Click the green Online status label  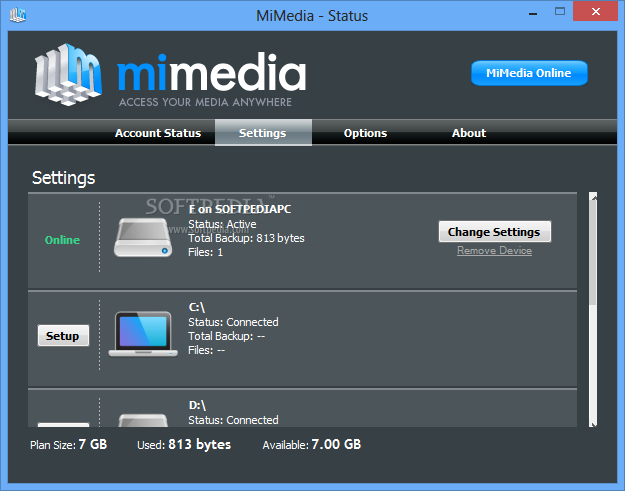click(x=63, y=240)
